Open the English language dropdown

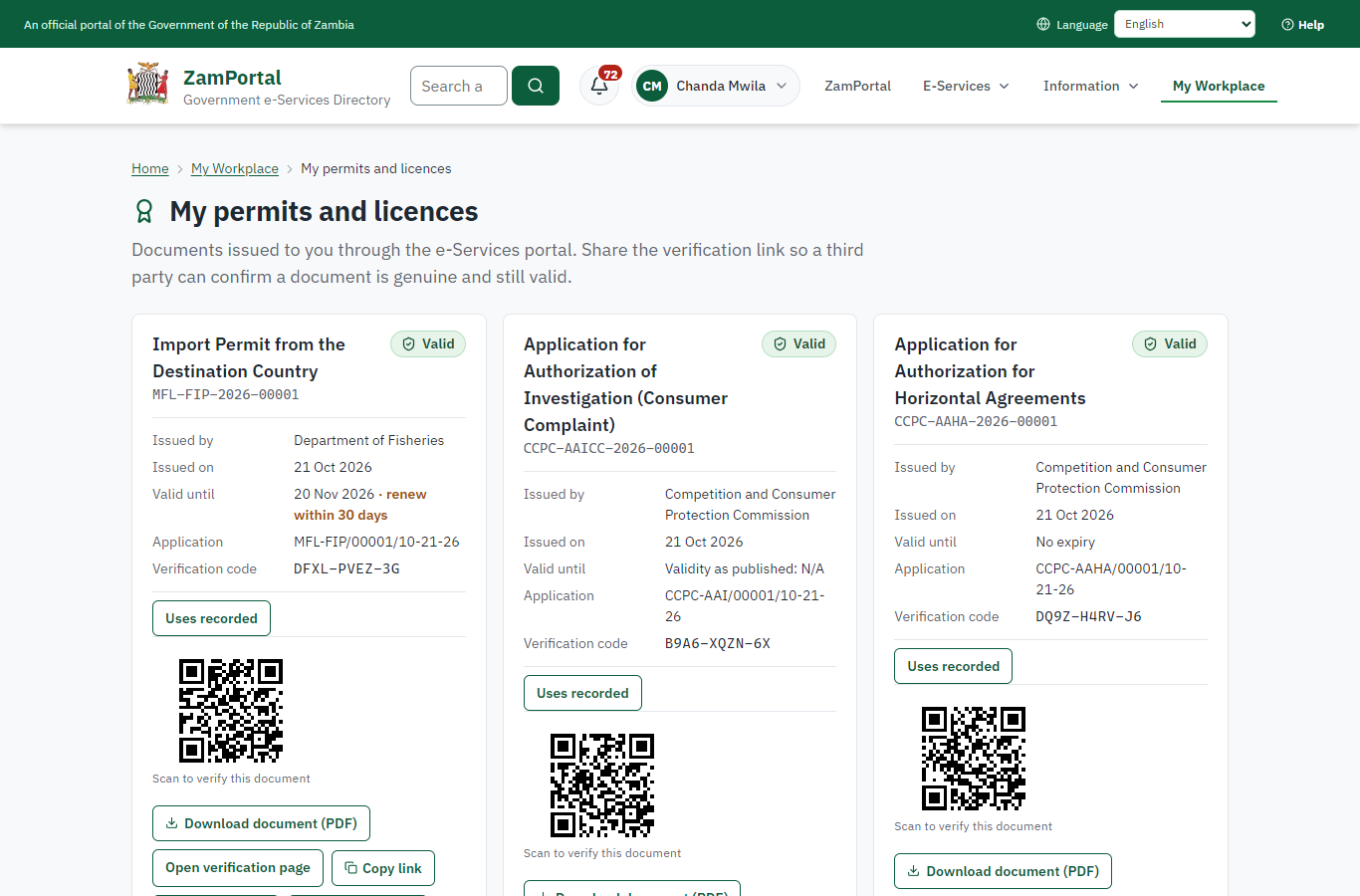1185,24
